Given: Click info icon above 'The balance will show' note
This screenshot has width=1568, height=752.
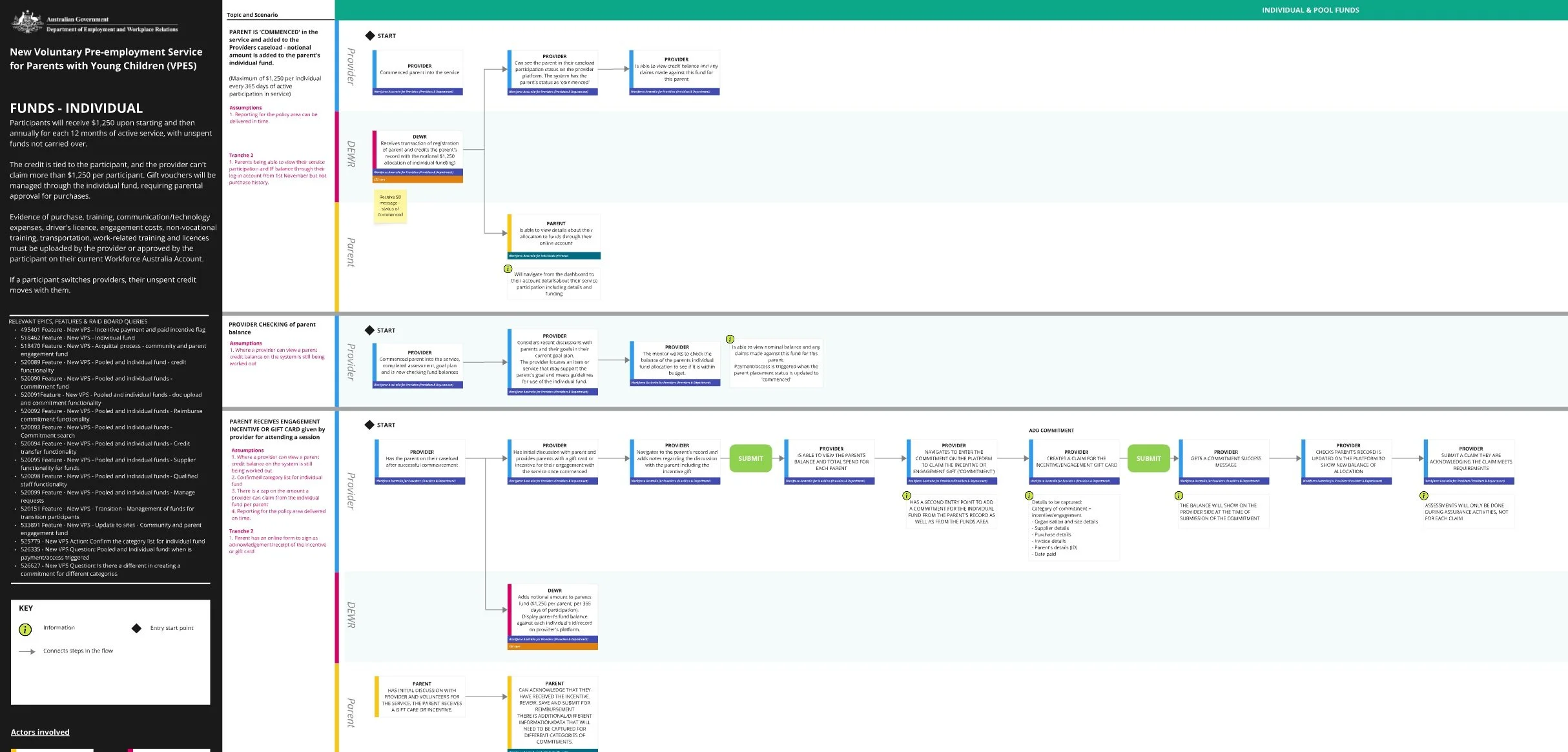Looking at the screenshot, I should 1179,496.
